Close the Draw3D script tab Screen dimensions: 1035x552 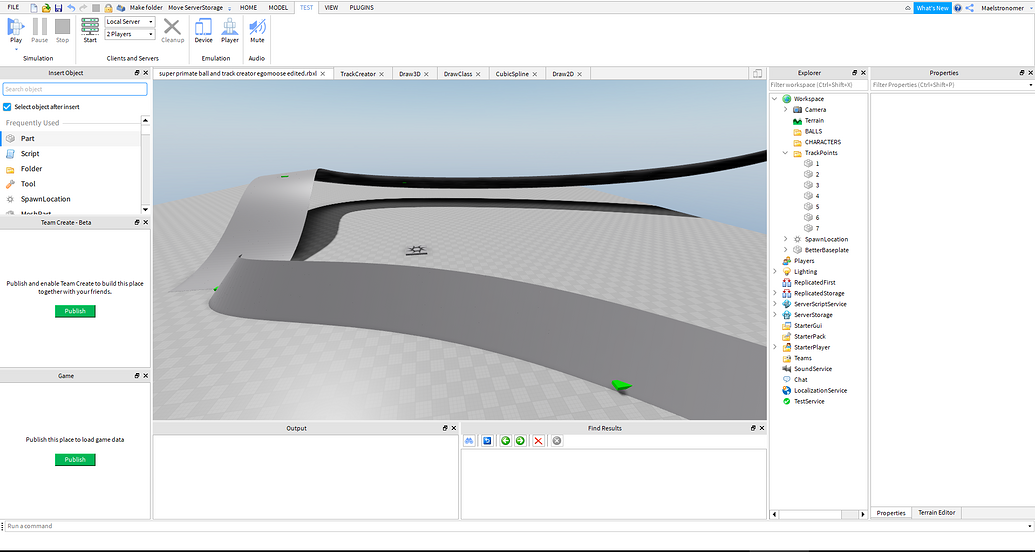point(426,74)
